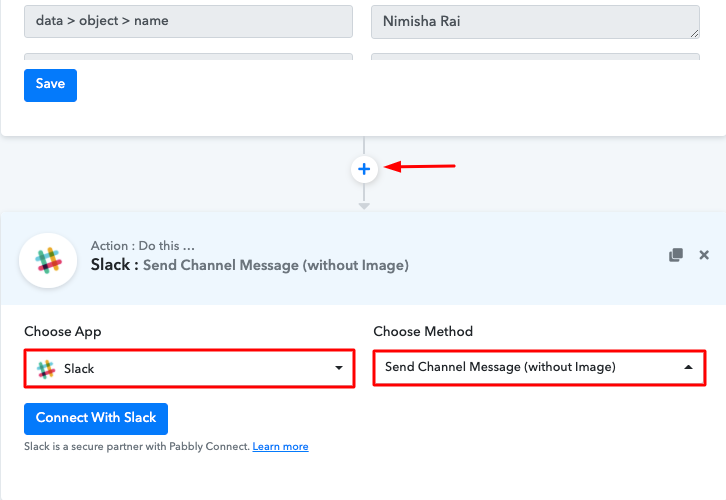The width and height of the screenshot is (726, 500).
Task: Click the 'Action : Do this ...' label
Action: 143,245
